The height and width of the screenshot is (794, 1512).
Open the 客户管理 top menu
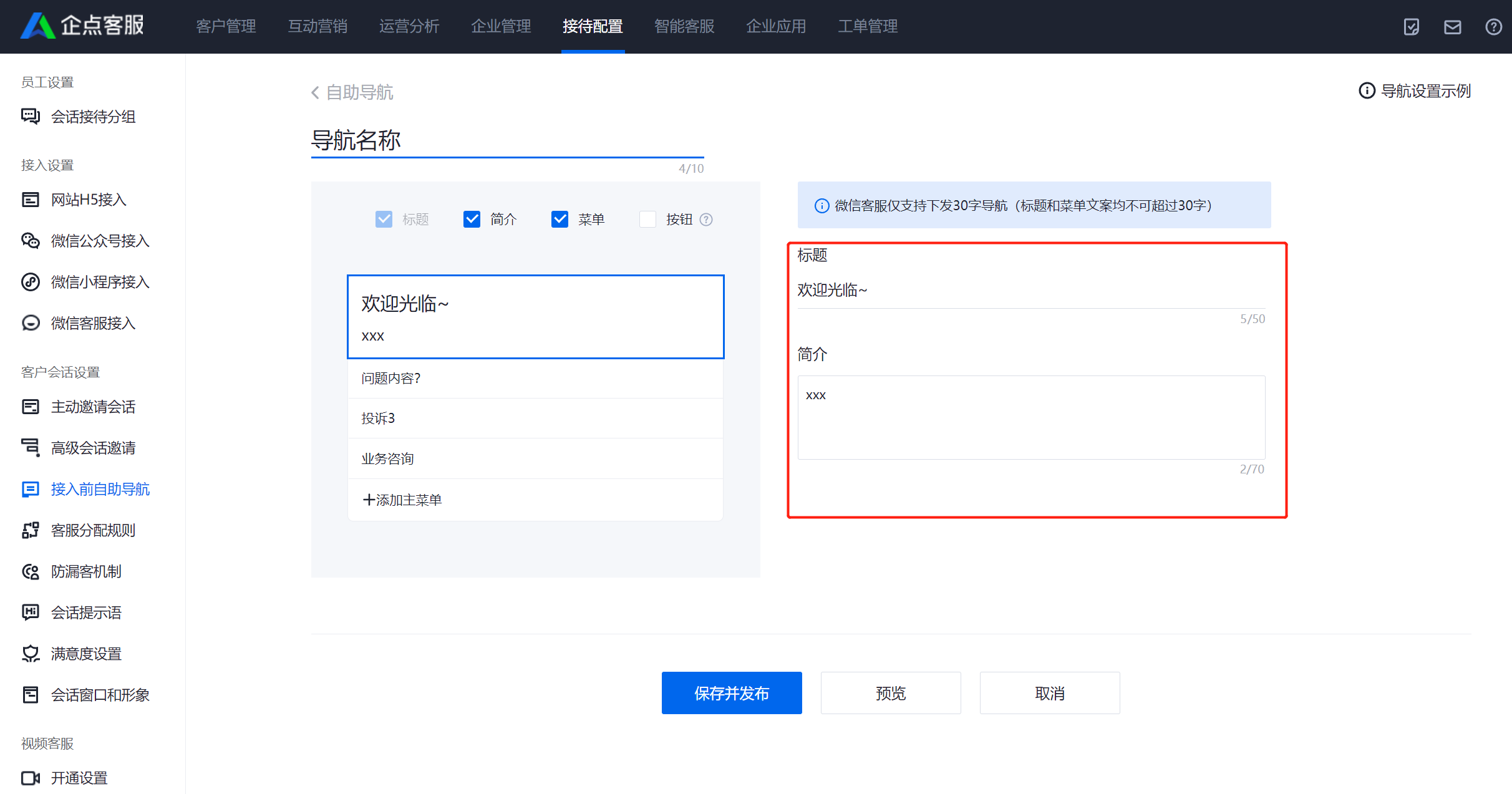pos(226,26)
